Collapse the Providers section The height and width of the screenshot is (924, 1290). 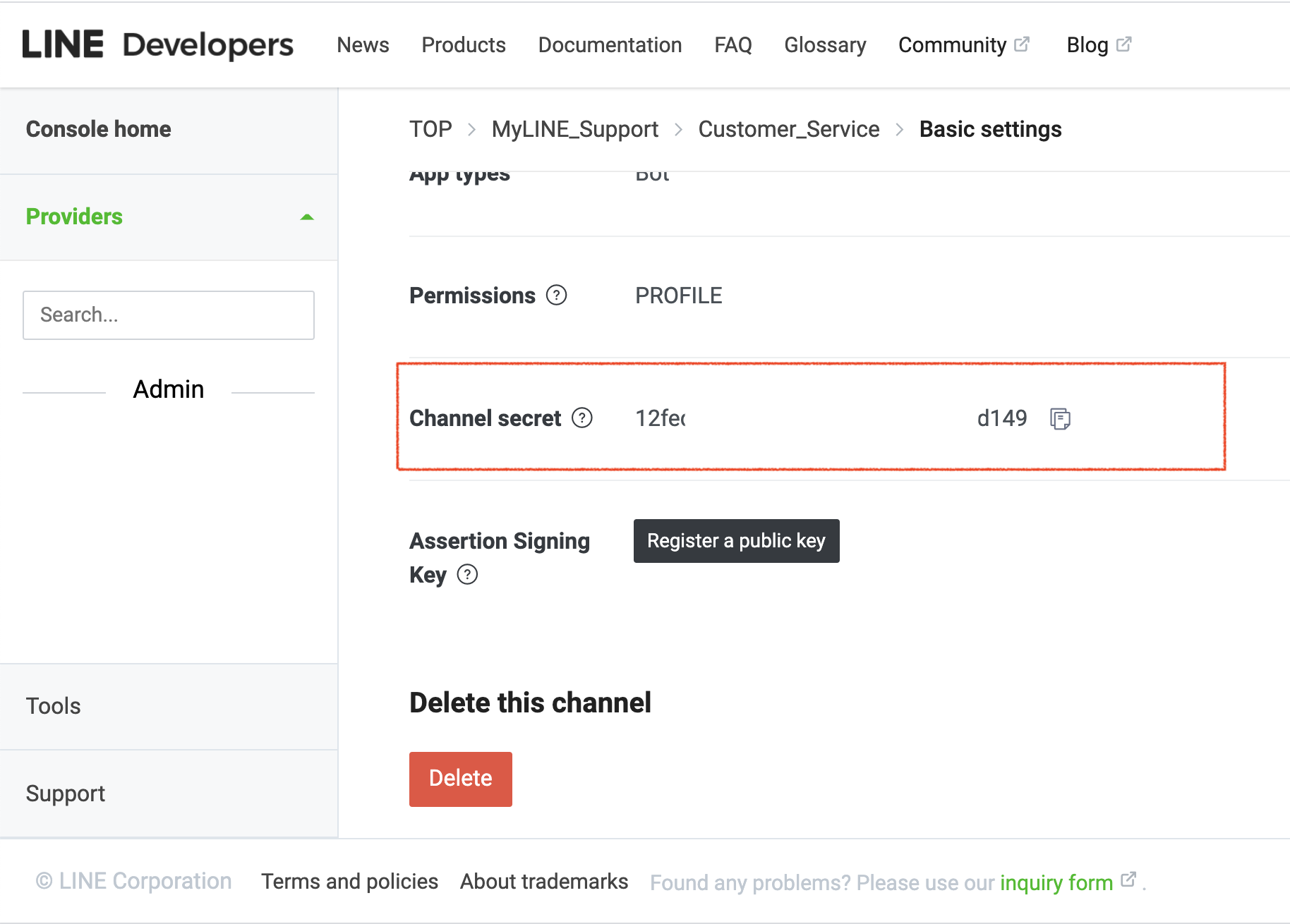point(306,217)
